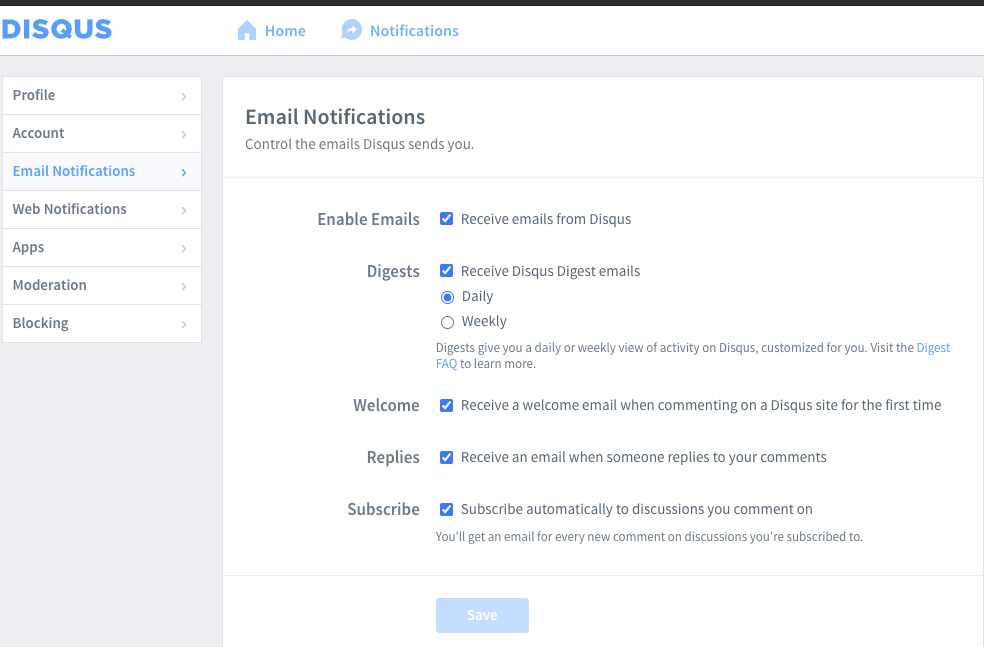Toggle Receive Disqus Digest emails checkbox
Image resolution: width=984 pixels, height=647 pixels.
(x=447, y=271)
